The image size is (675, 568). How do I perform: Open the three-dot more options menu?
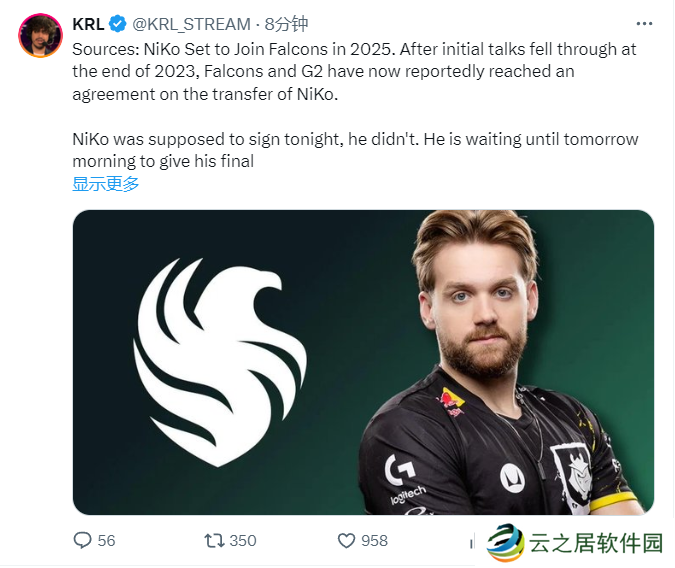pyautogui.click(x=644, y=24)
